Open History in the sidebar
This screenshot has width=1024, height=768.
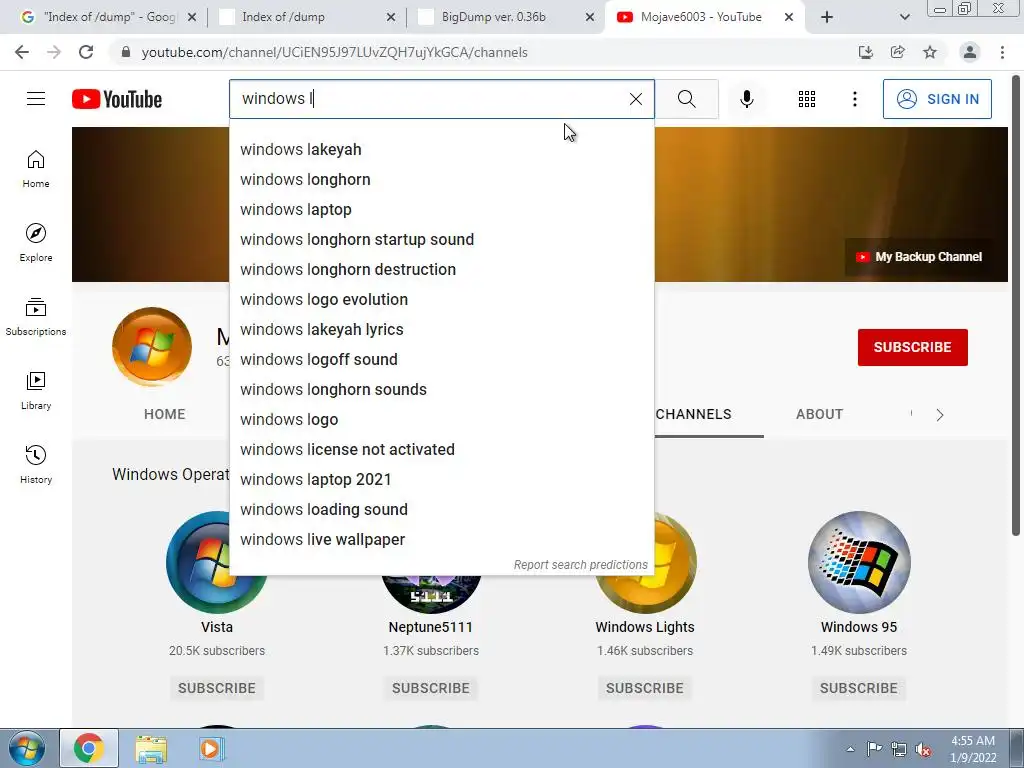point(36,464)
